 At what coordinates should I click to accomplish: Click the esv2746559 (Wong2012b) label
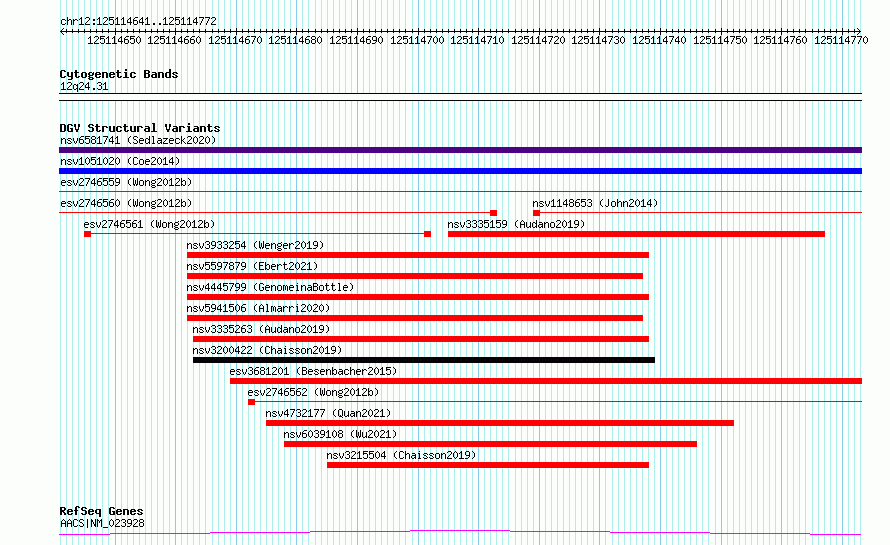(126, 182)
